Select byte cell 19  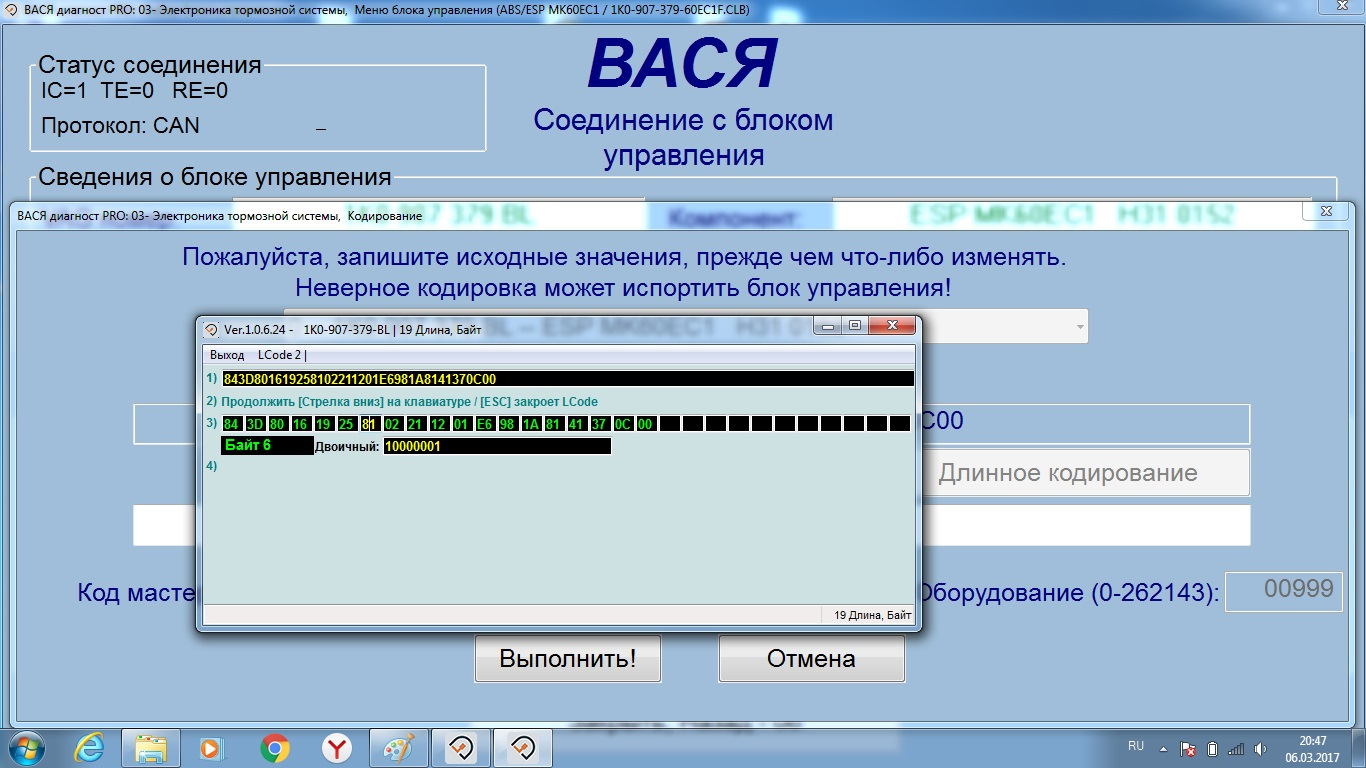coord(324,424)
